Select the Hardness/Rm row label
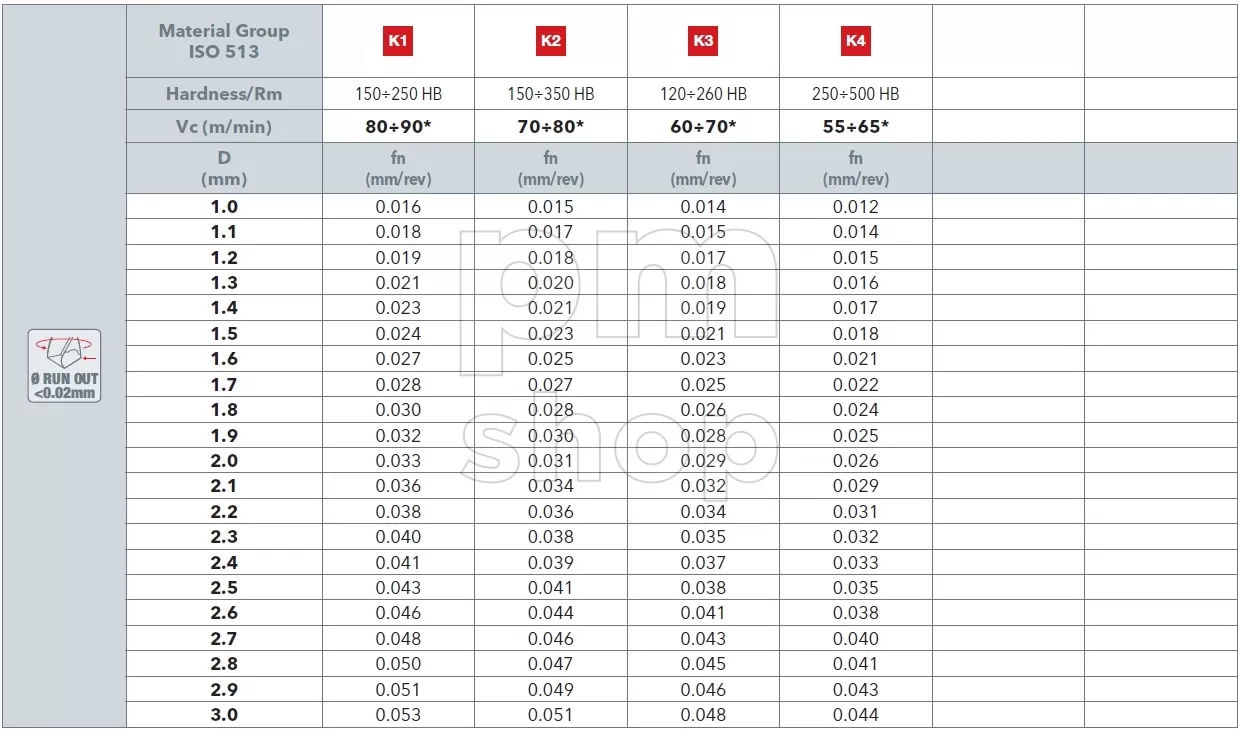This screenshot has width=1239, height=730. (x=224, y=94)
